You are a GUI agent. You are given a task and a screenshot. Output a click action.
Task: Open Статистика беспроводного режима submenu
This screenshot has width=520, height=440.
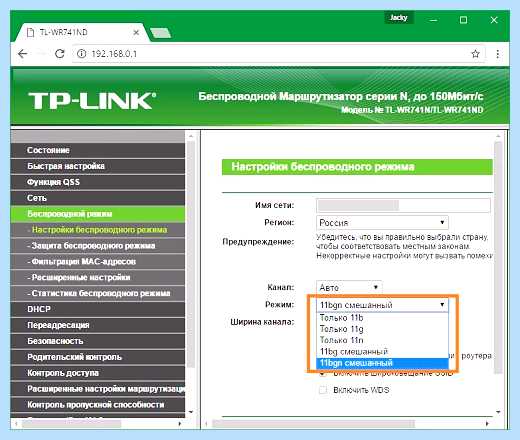[x=98, y=293]
